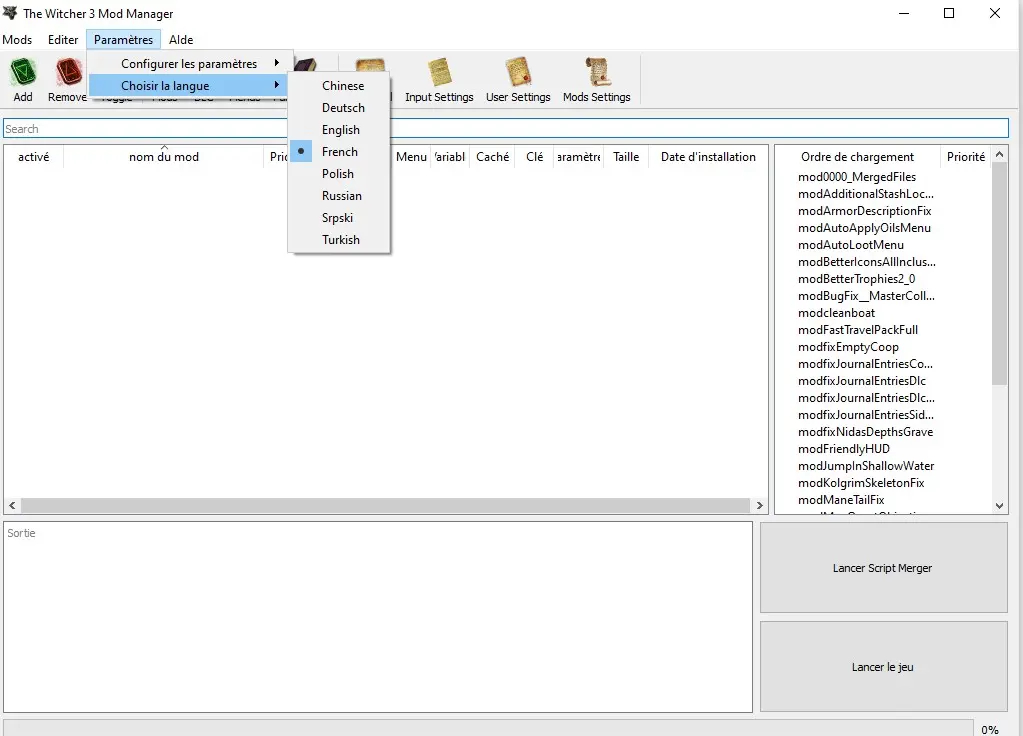Open the Mods menu
1023x736 pixels.
point(17,40)
